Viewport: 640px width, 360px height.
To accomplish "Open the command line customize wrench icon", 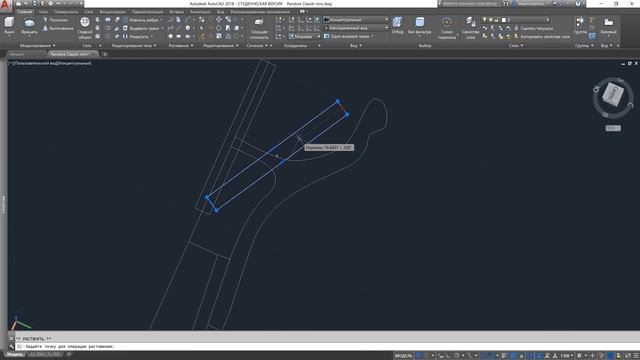I will pyautogui.click(x=11, y=346).
